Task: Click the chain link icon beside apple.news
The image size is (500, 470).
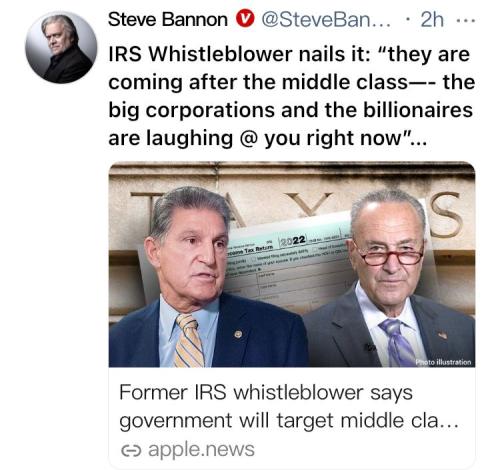Action: coord(131,451)
